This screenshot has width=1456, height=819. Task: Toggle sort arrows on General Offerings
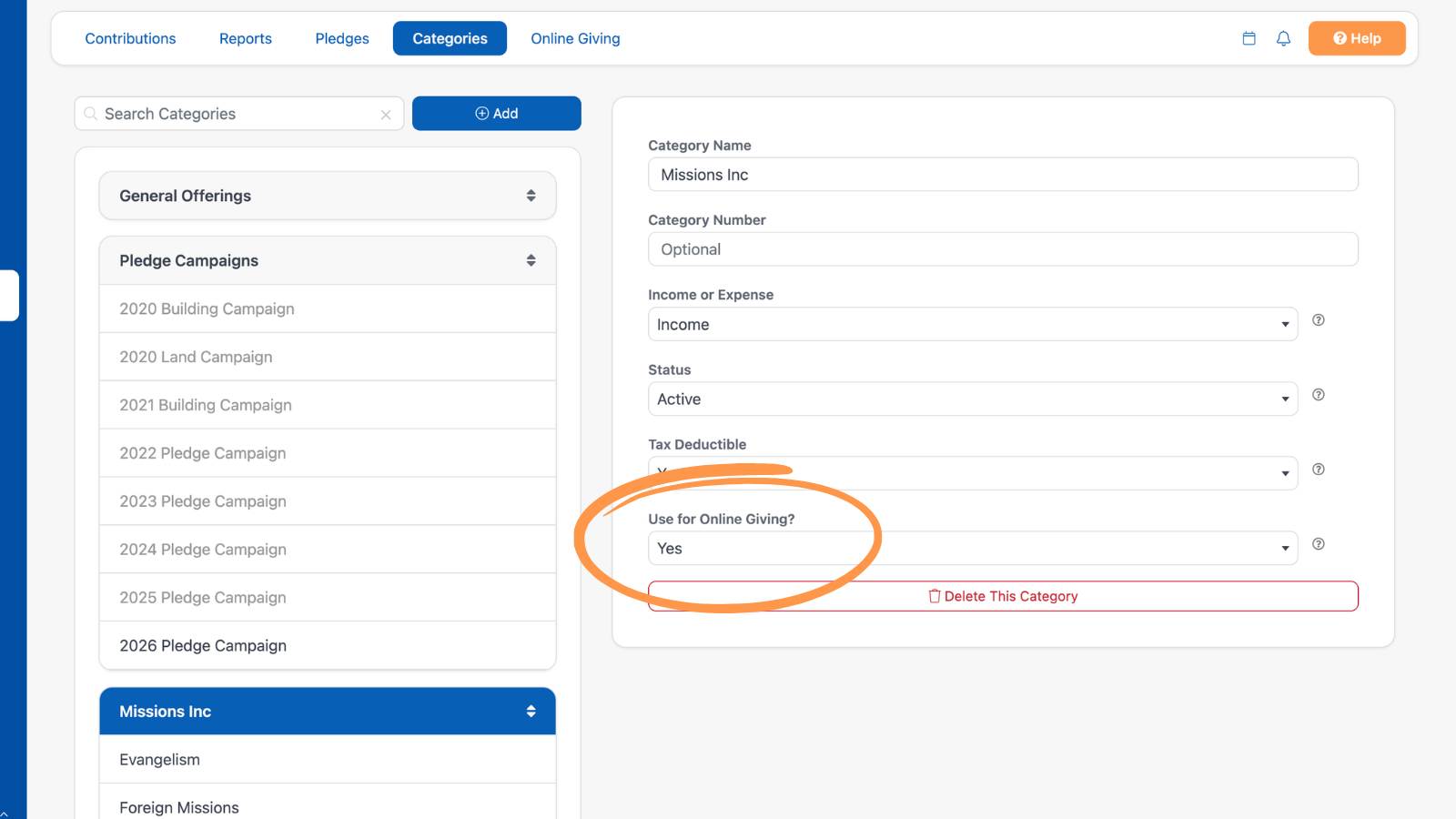531,196
